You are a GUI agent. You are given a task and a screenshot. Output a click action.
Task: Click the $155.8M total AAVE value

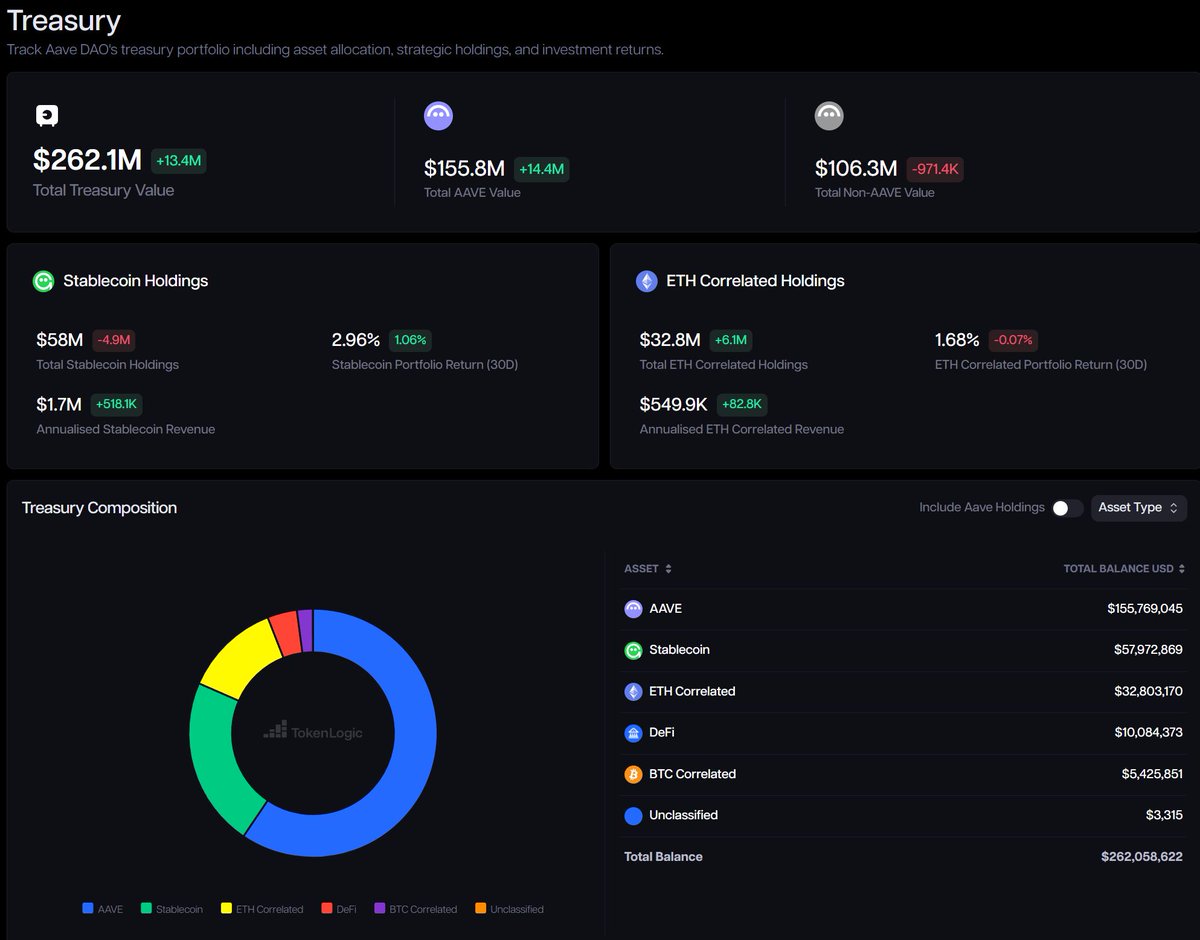click(x=464, y=169)
